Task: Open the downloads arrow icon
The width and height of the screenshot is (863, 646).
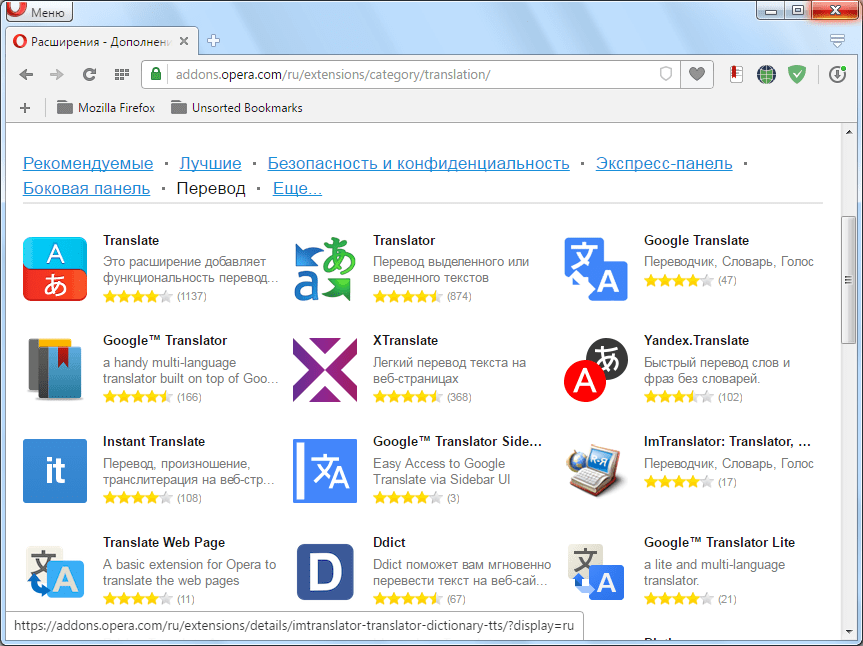Action: [838, 75]
